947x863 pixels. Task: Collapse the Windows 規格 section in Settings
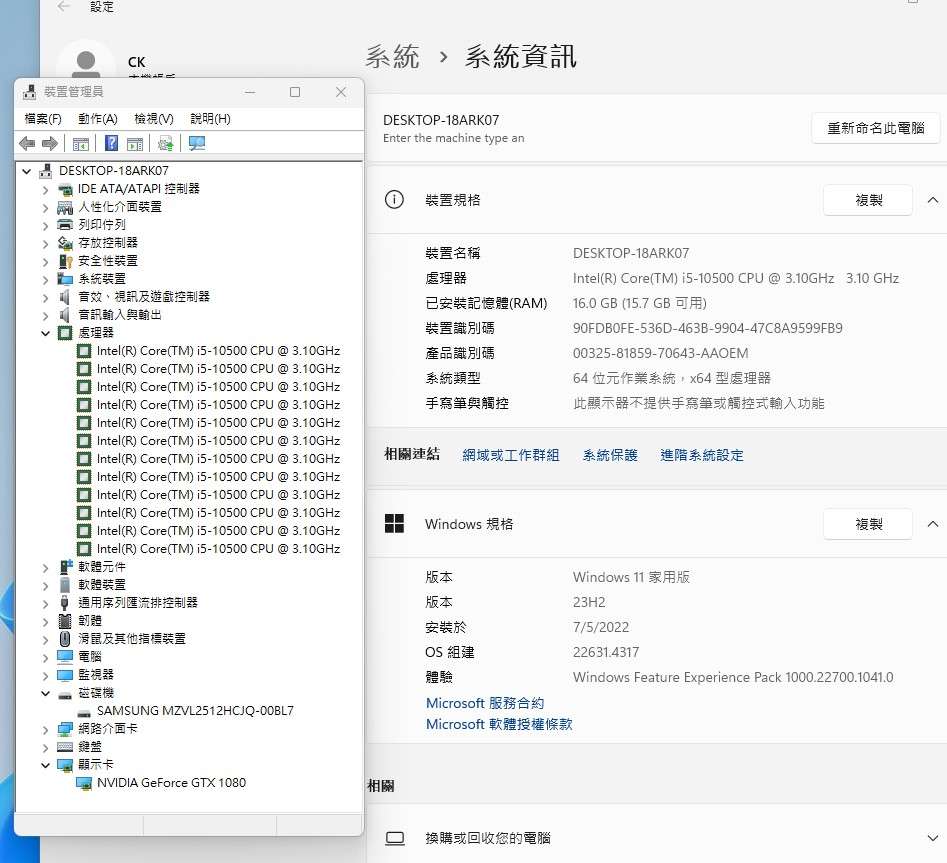point(933,524)
